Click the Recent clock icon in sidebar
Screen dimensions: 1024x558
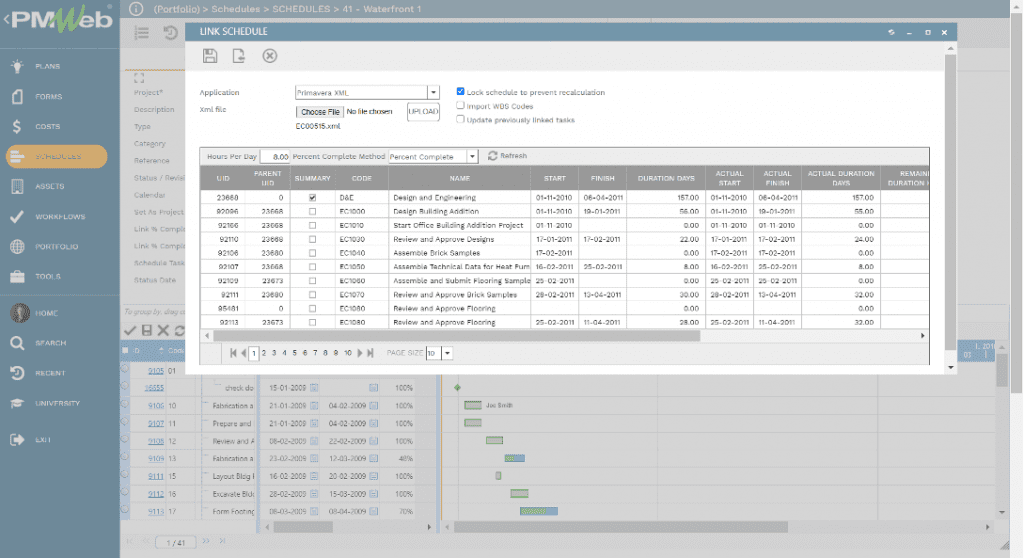18,373
